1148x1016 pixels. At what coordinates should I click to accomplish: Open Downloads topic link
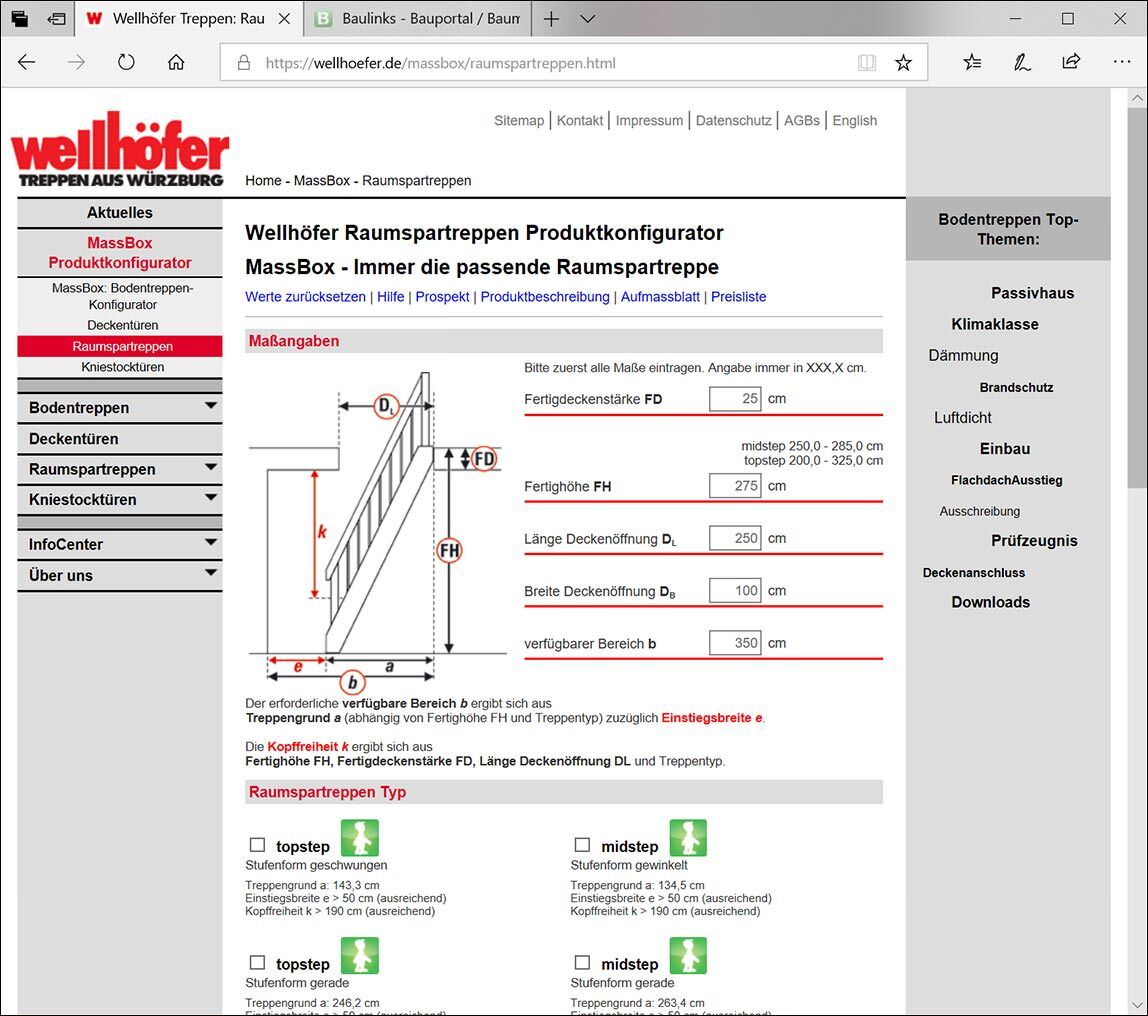click(991, 602)
